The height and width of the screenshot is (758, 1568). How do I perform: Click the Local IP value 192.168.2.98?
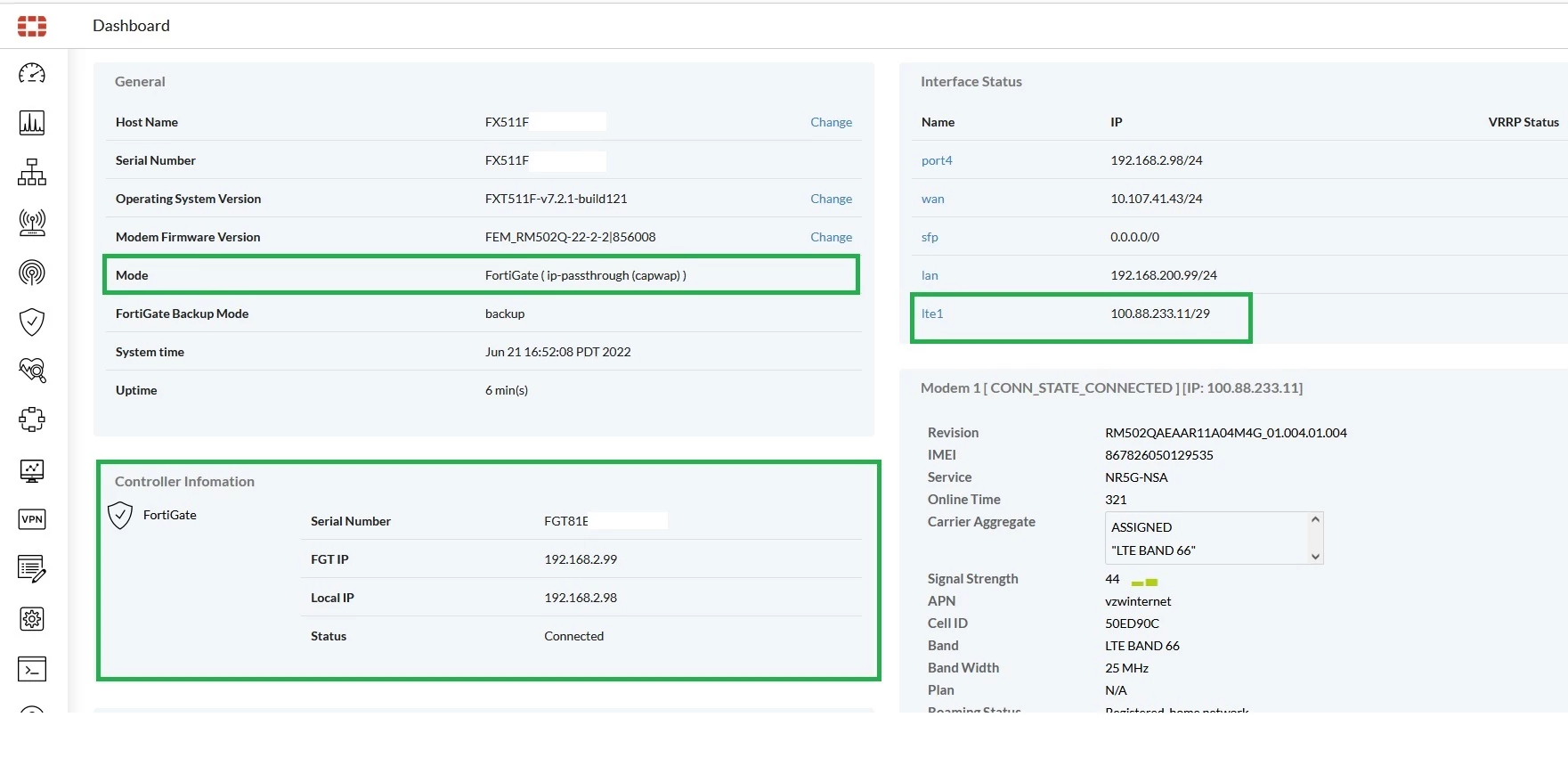click(x=581, y=598)
